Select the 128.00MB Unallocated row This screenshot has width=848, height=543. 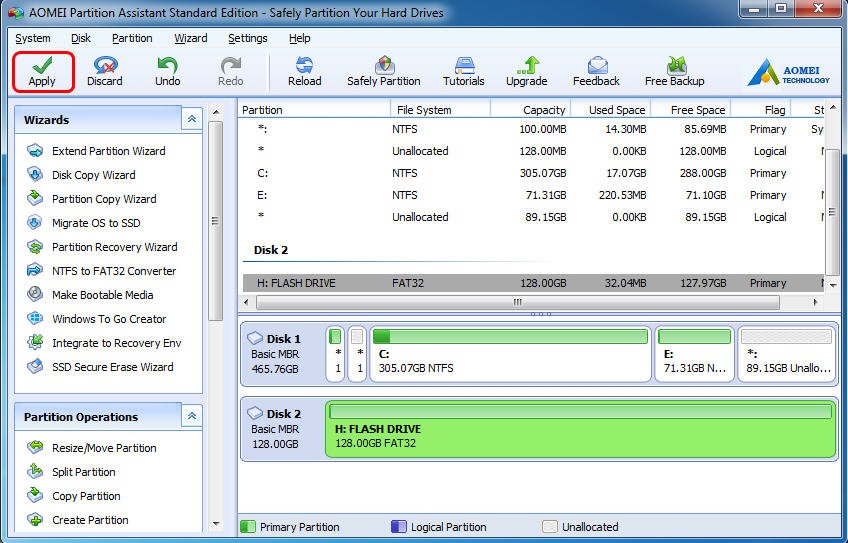point(532,151)
